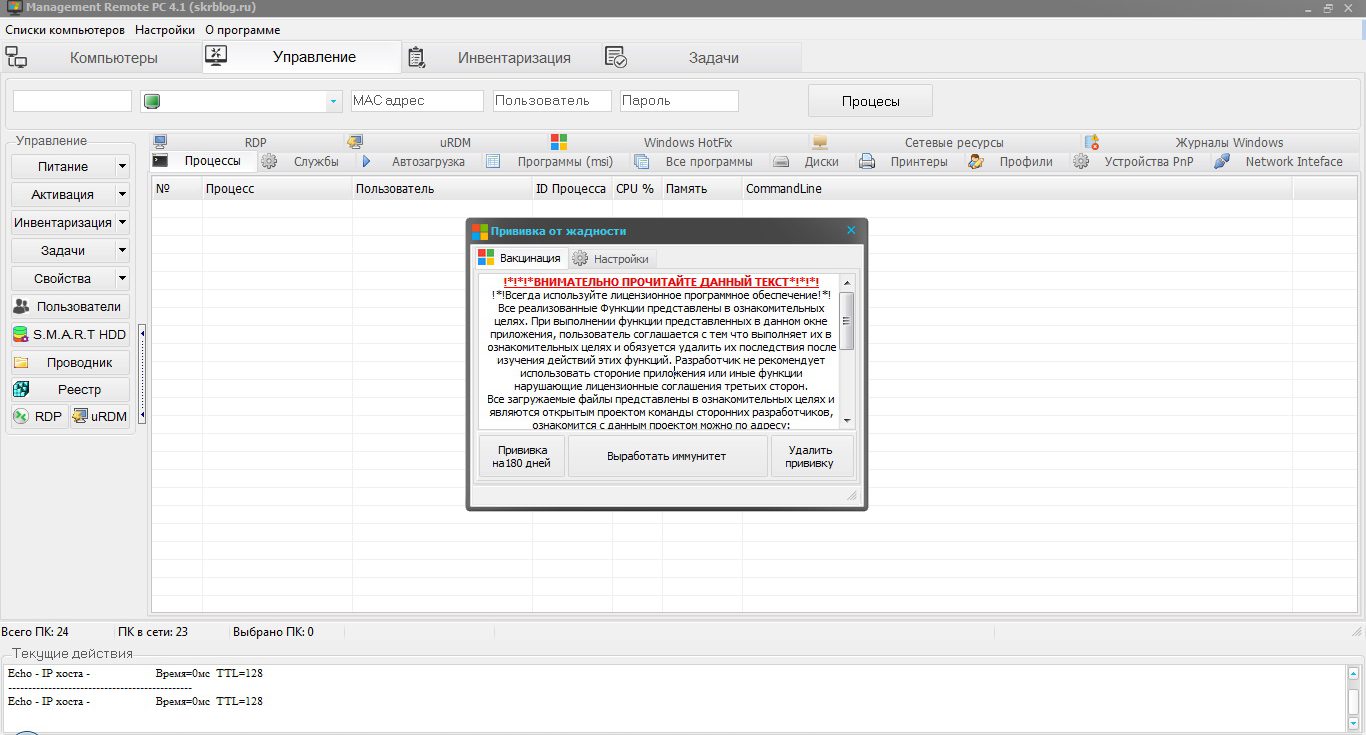Click the RDP monitor icon
The height and width of the screenshot is (735, 1366).
[160, 142]
